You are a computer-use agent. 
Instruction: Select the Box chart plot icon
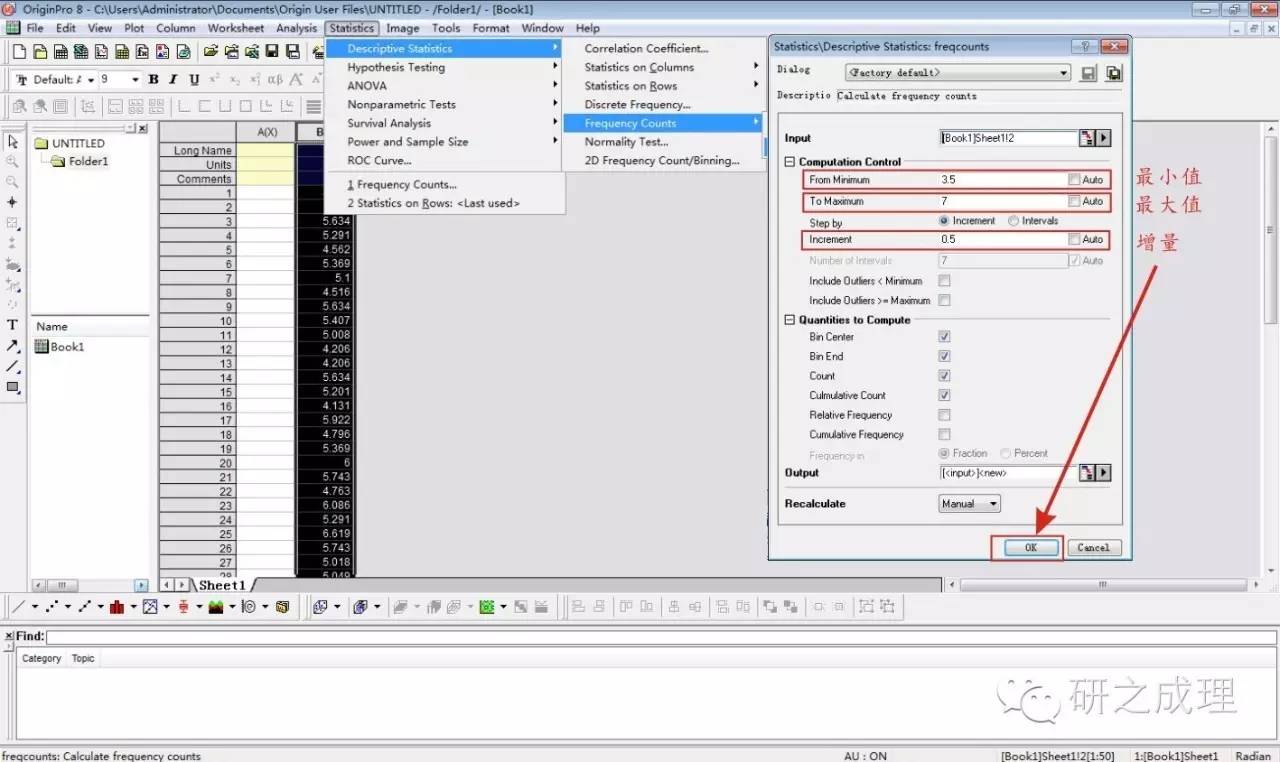point(183,607)
